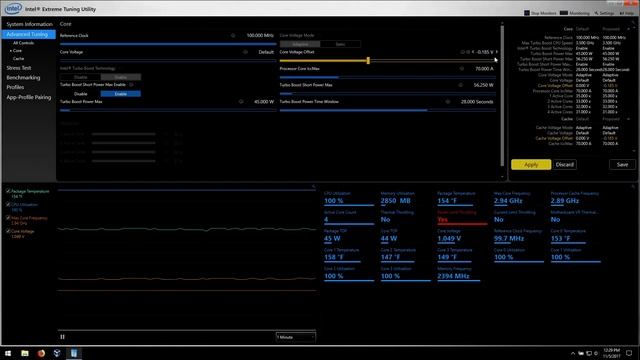Click the Intel XTU taskbar icon
Viewport: 640px width, 360px height.
coord(74,353)
